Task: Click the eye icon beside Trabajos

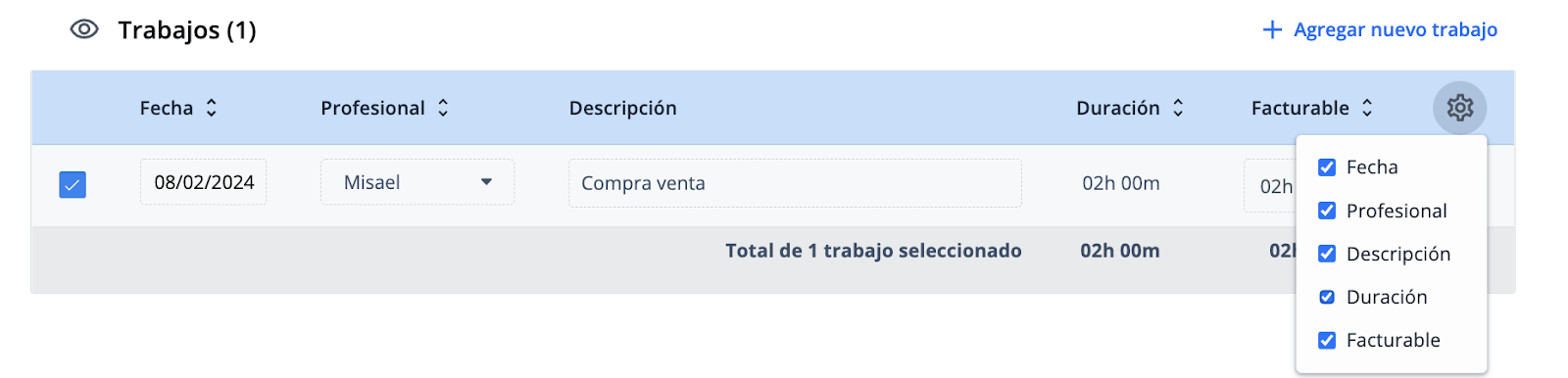Action: pos(84,29)
